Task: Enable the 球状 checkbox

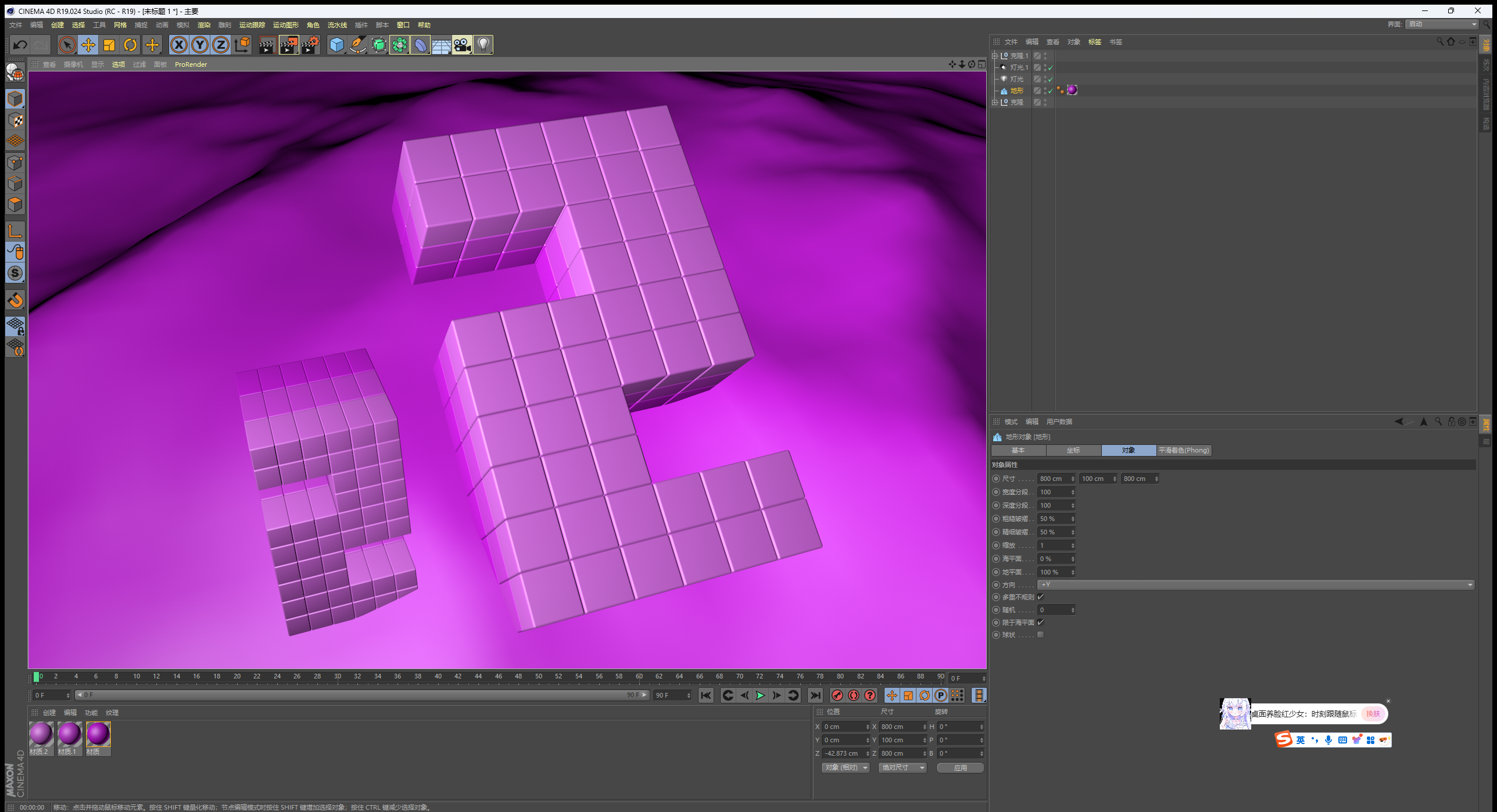Action: [x=1041, y=634]
